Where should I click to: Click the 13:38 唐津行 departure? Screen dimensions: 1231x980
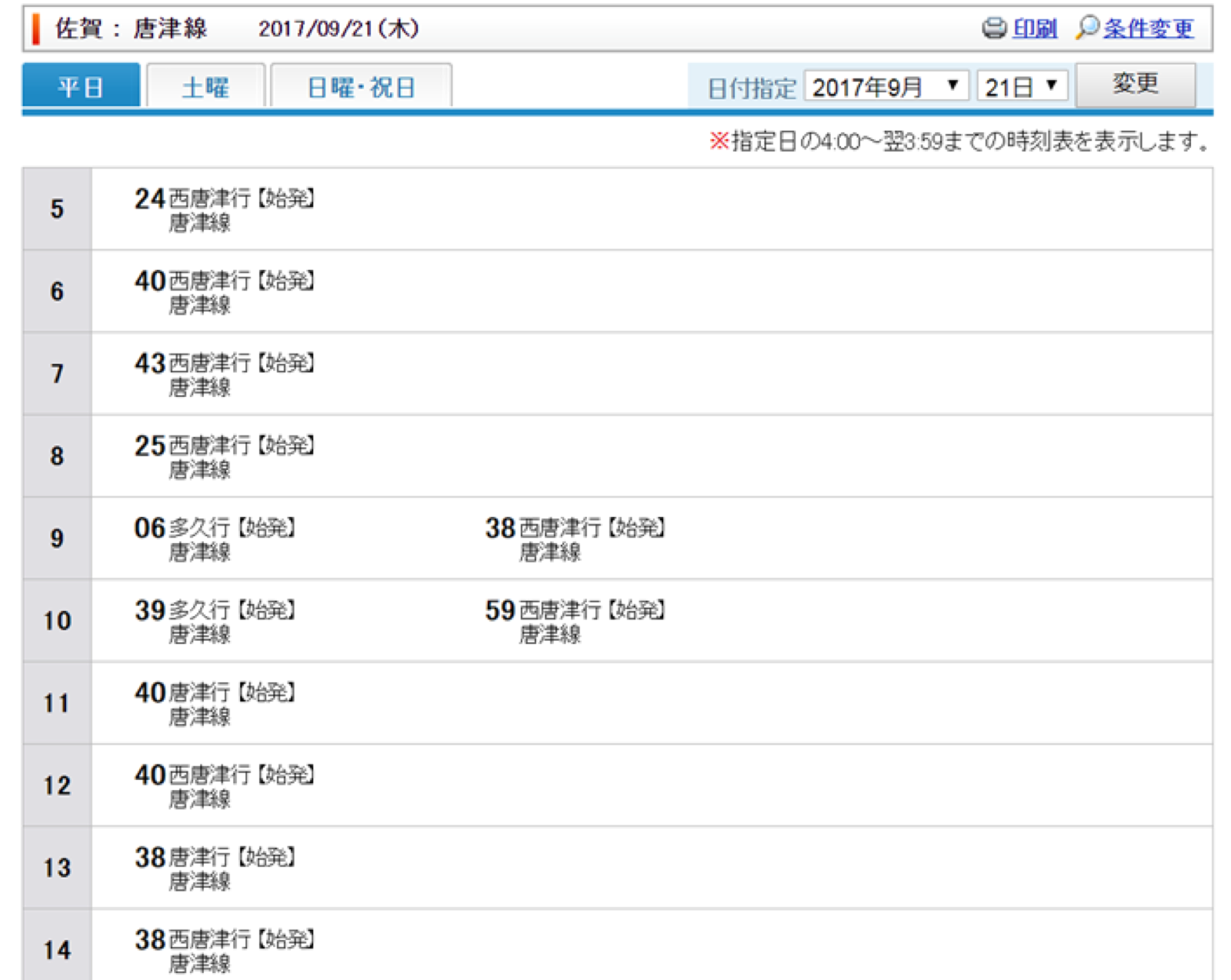215,868
